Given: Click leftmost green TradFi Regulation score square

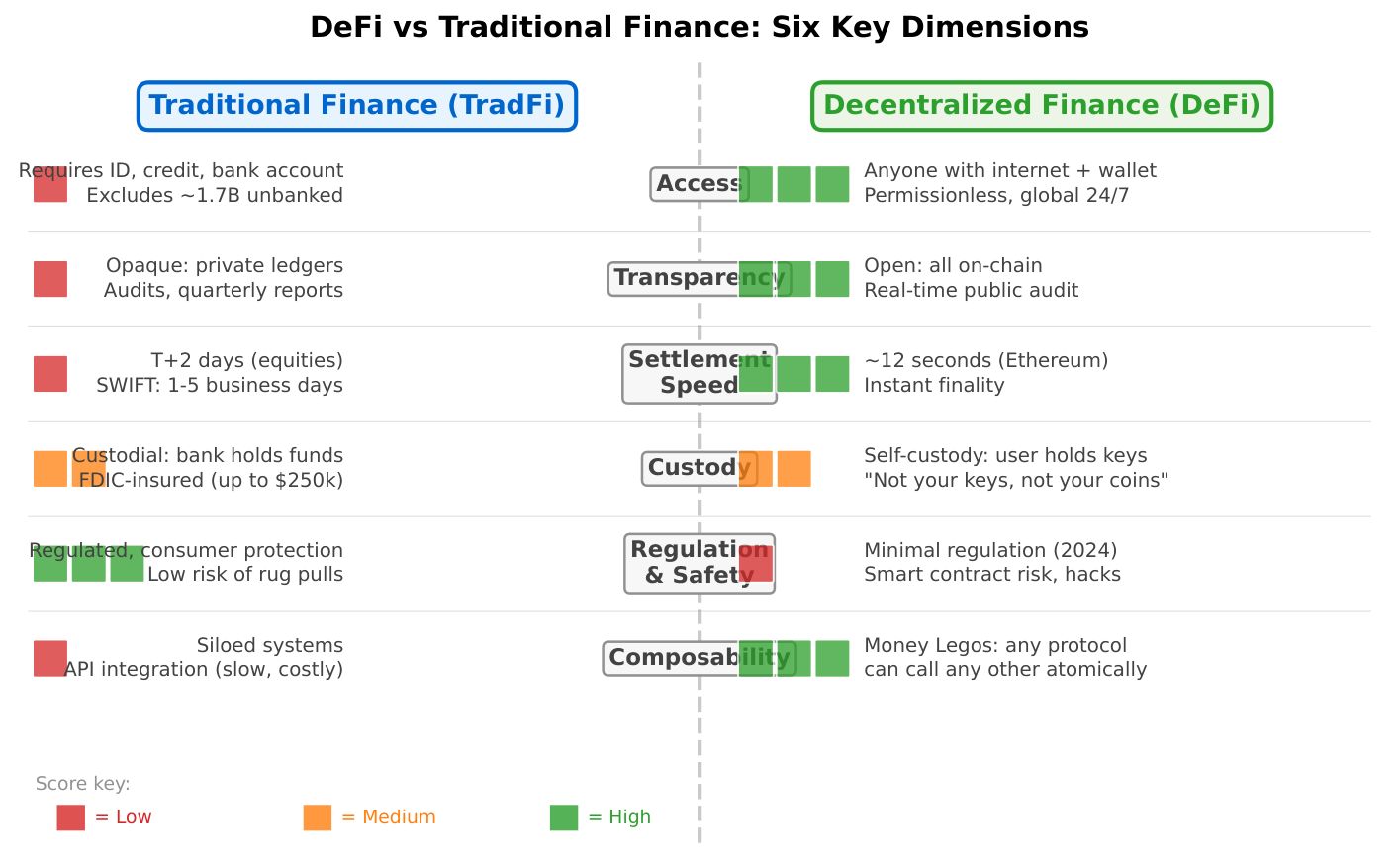Looking at the screenshot, I should 50,564.
